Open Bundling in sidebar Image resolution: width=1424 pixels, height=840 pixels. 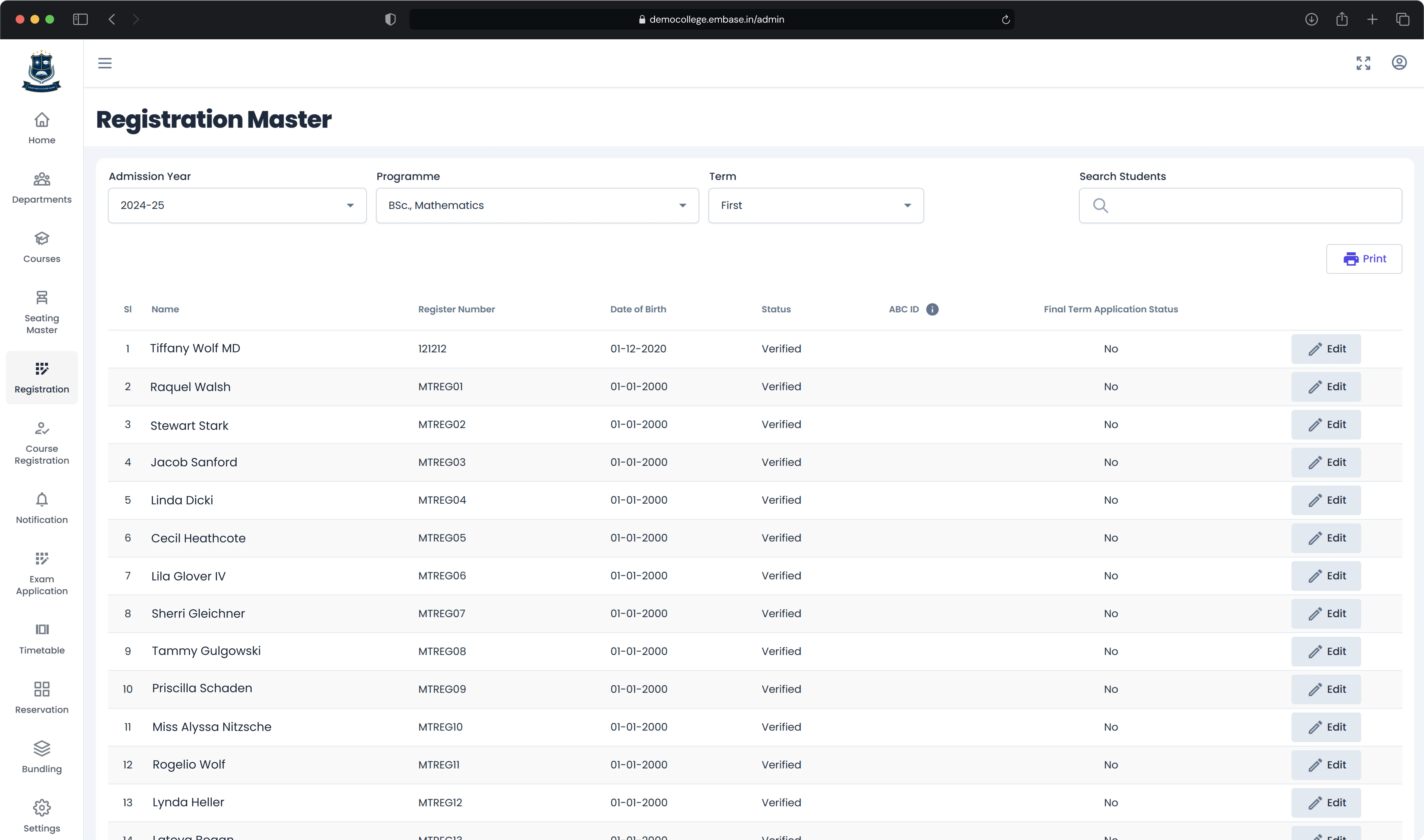(42, 757)
